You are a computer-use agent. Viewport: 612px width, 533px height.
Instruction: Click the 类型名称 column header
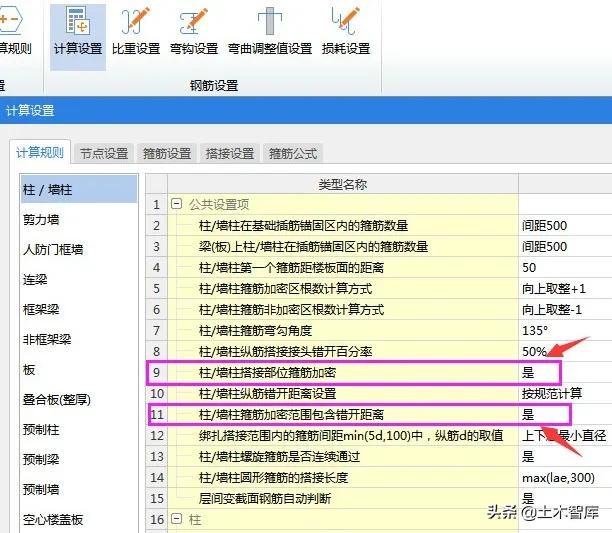(x=343, y=184)
